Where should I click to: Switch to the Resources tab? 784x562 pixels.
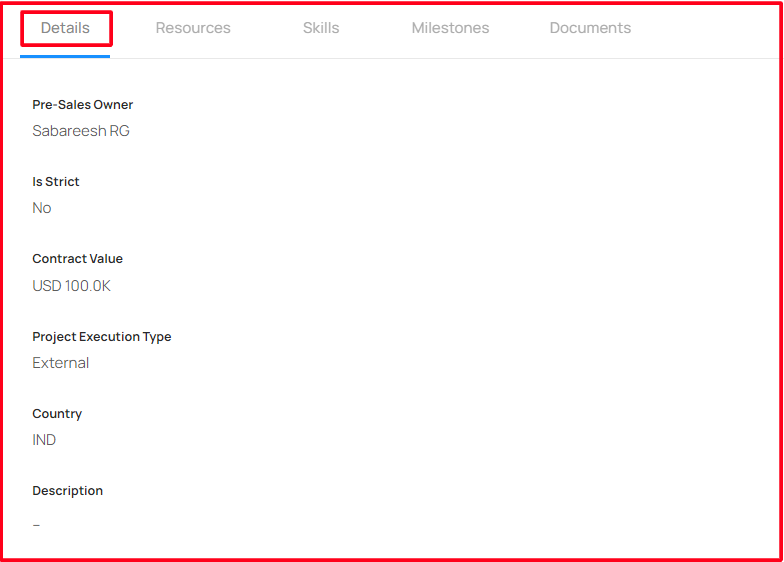tap(193, 28)
